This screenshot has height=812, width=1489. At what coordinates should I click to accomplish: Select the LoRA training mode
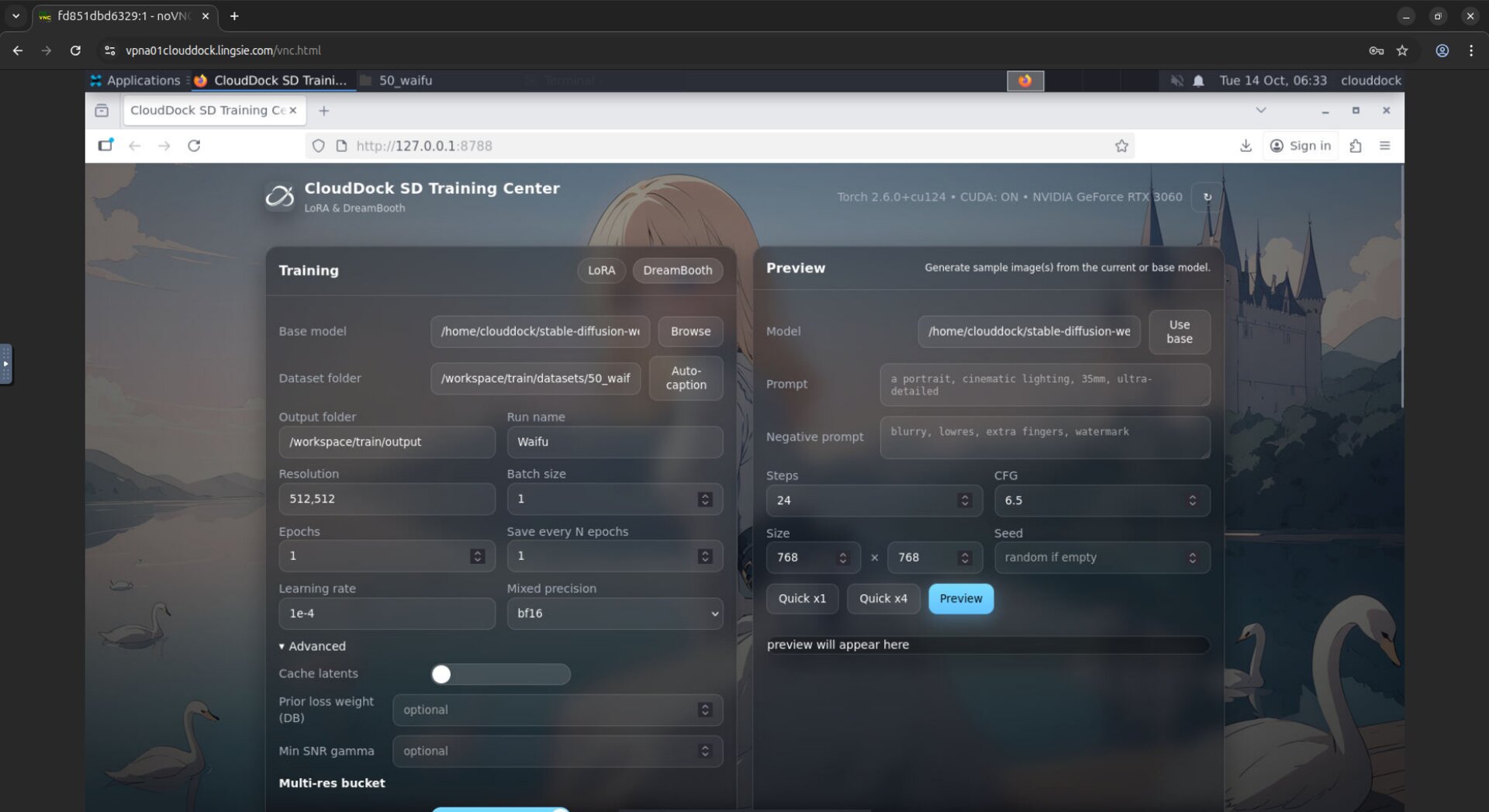point(601,270)
